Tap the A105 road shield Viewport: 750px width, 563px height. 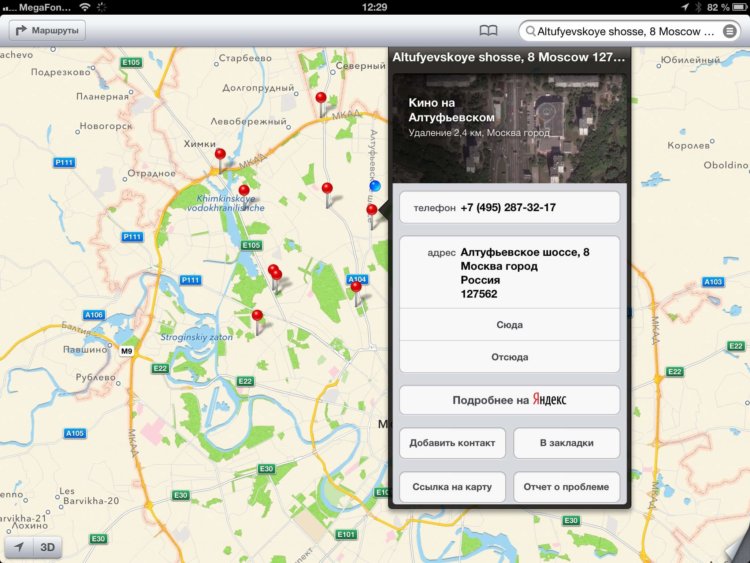[75, 433]
